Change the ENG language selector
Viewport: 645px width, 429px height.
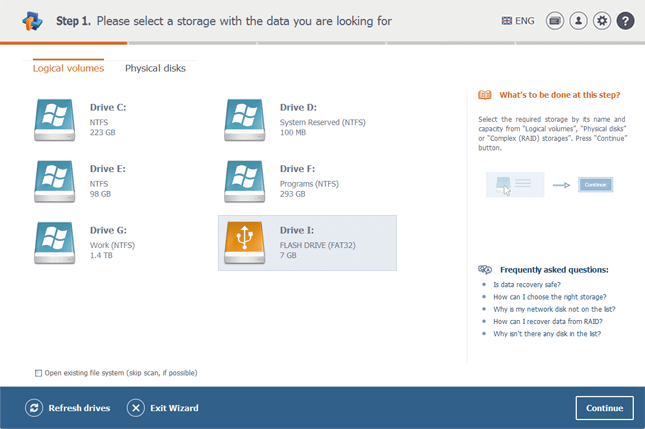[x=516, y=20]
